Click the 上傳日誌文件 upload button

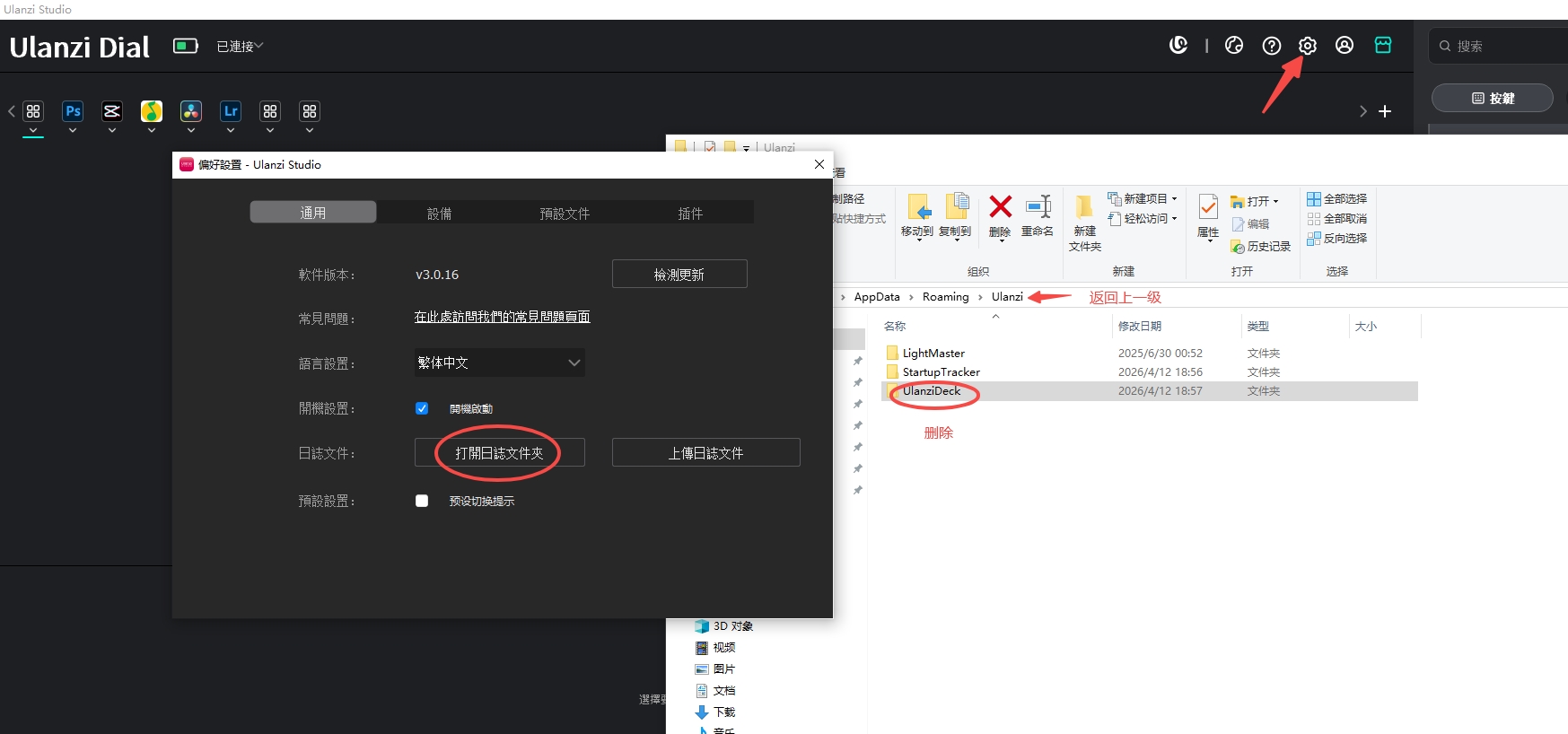(706, 453)
